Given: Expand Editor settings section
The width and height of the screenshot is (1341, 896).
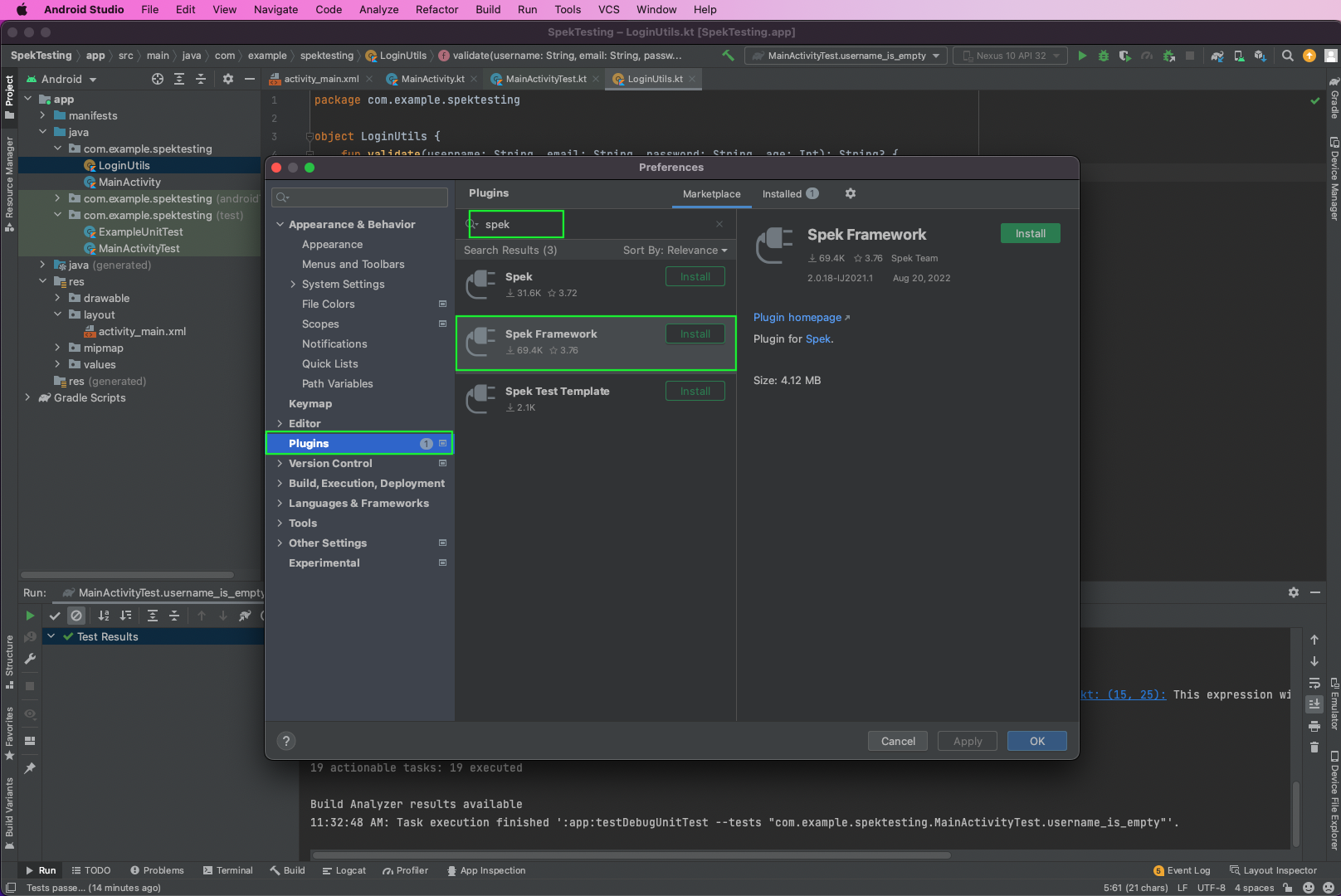Looking at the screenshot, I should coord(280,423).
